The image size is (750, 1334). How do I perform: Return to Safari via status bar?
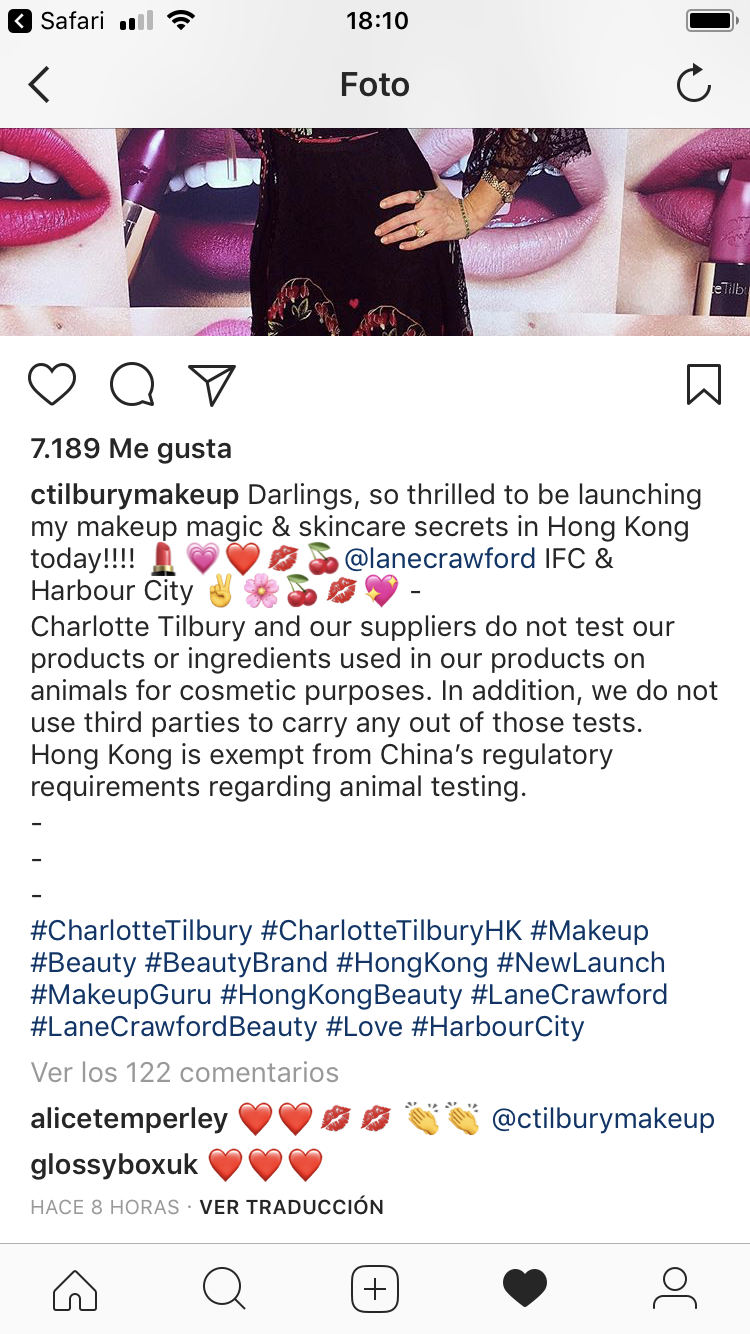[57, 21]
